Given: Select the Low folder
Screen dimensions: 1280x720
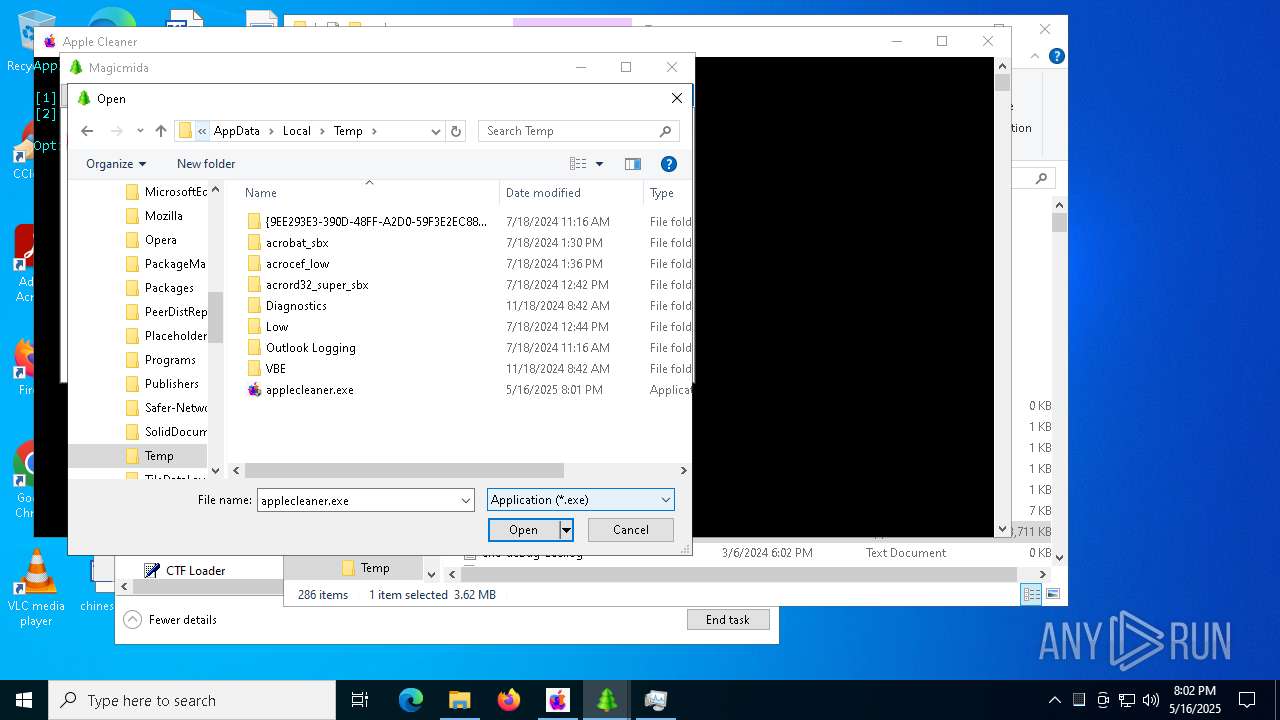Looking at the screenshot, I should pyautogui.click(x=277, y=327).
